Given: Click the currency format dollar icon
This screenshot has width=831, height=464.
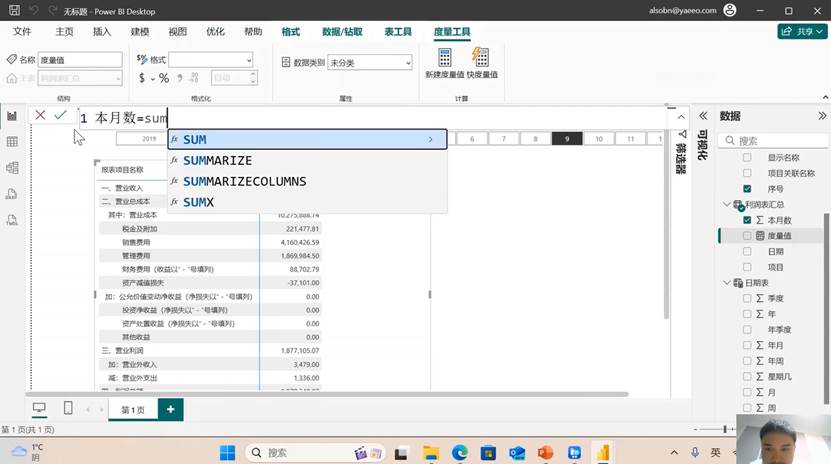Looking at the screenshot, I should pyautogui.click(x=142, y=78).
